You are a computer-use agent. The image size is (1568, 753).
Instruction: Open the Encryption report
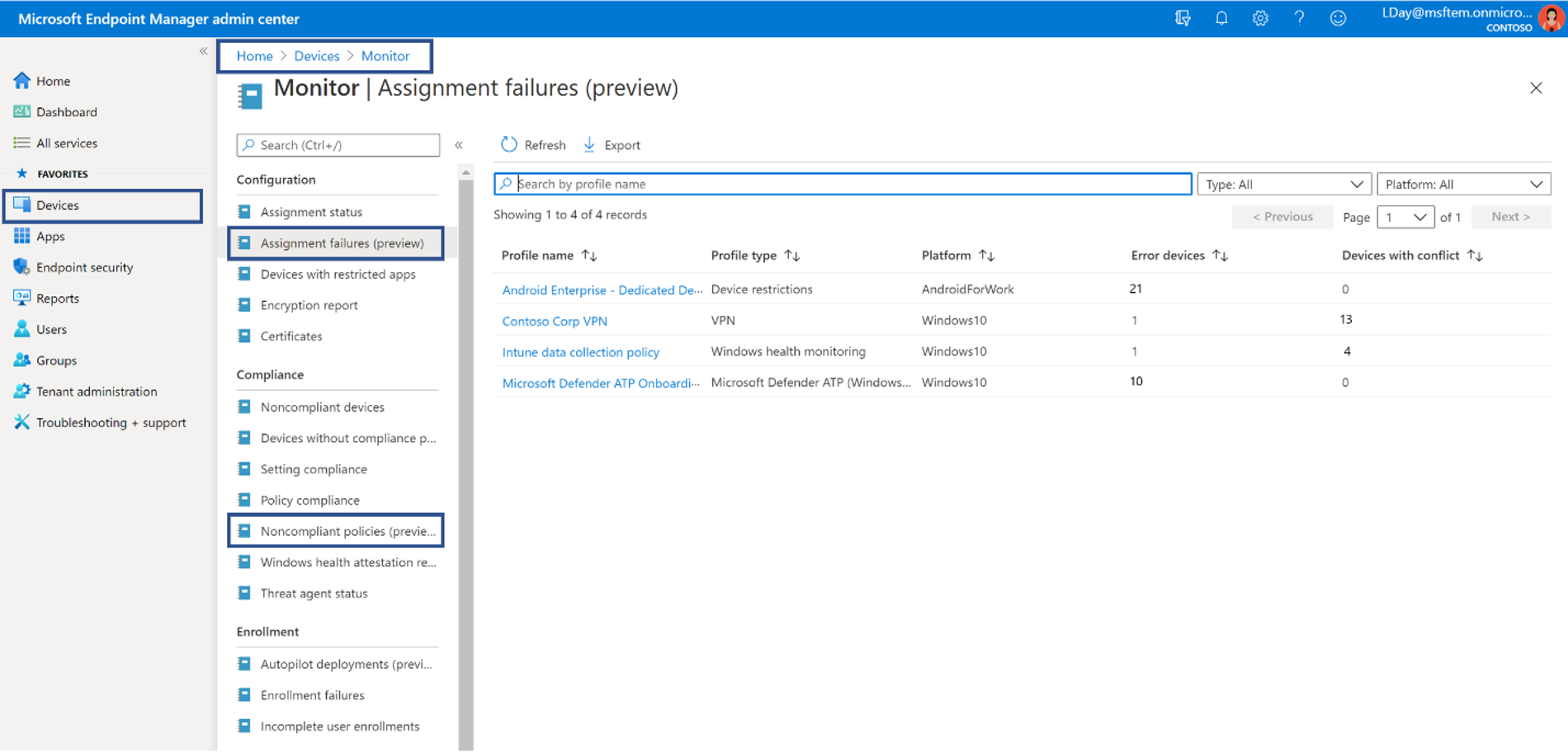[x=309, y=304]
